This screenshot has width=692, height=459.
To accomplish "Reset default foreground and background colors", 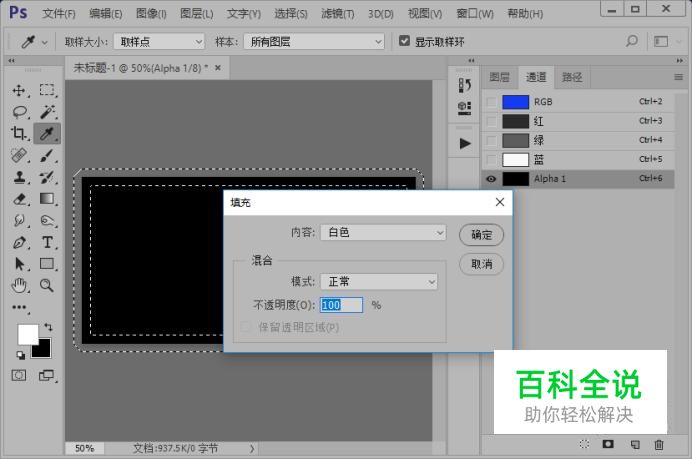I will pyautogui.click(x=21, y=355).
